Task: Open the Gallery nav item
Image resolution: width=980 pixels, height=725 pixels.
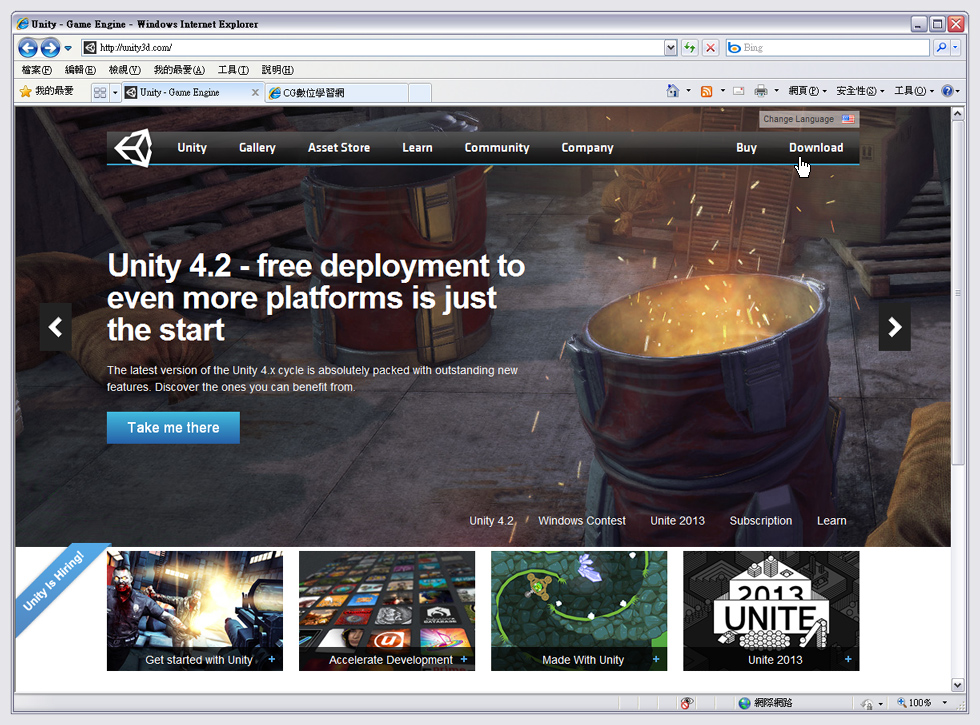Action: coord(257,148)
